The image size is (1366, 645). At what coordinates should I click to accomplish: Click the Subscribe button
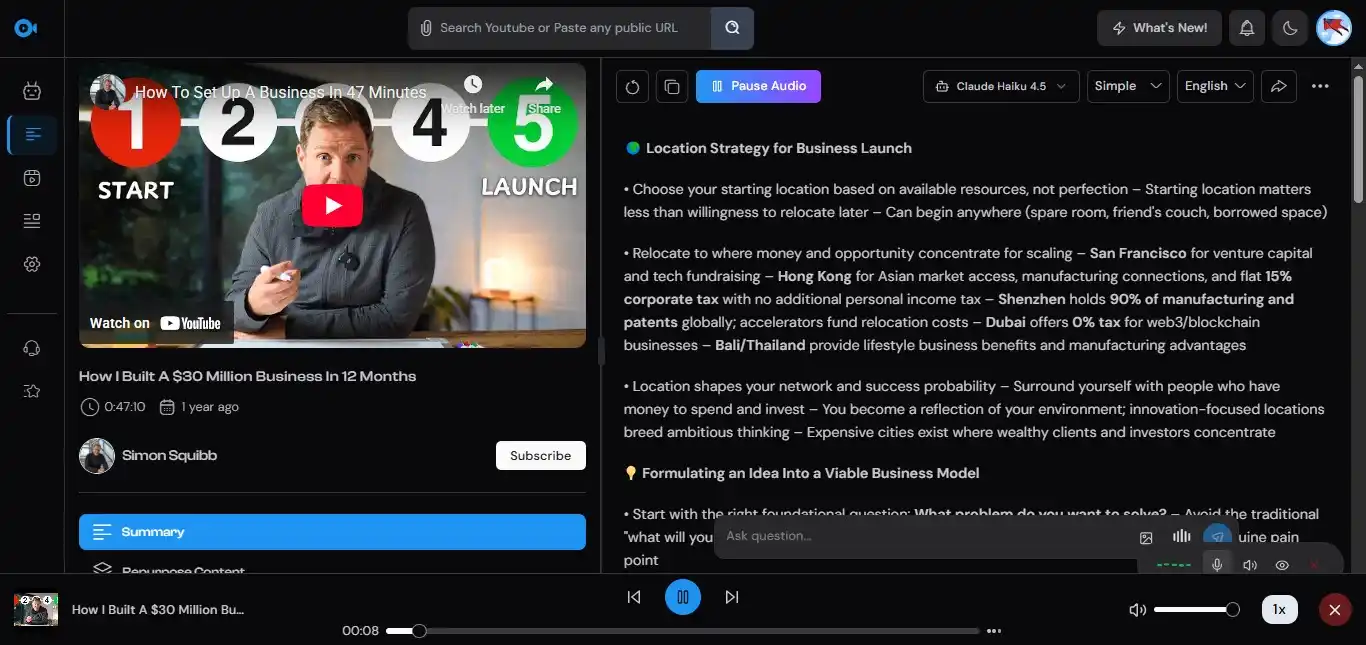coord(540,455)
